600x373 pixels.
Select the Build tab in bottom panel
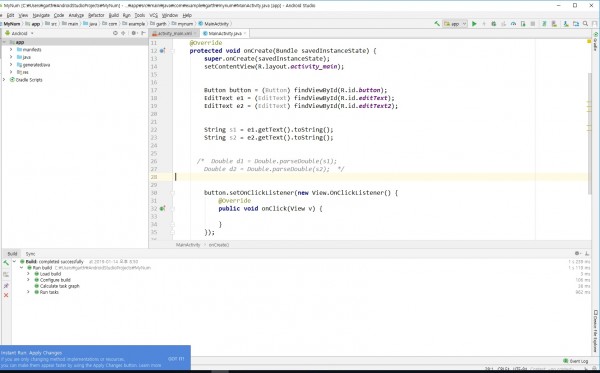12,254
